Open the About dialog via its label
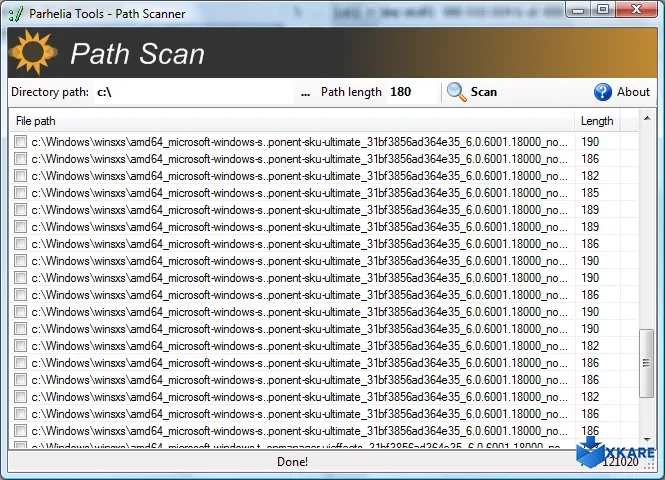Viewport: 665px width, 480px height. click(x=633, y=92)
